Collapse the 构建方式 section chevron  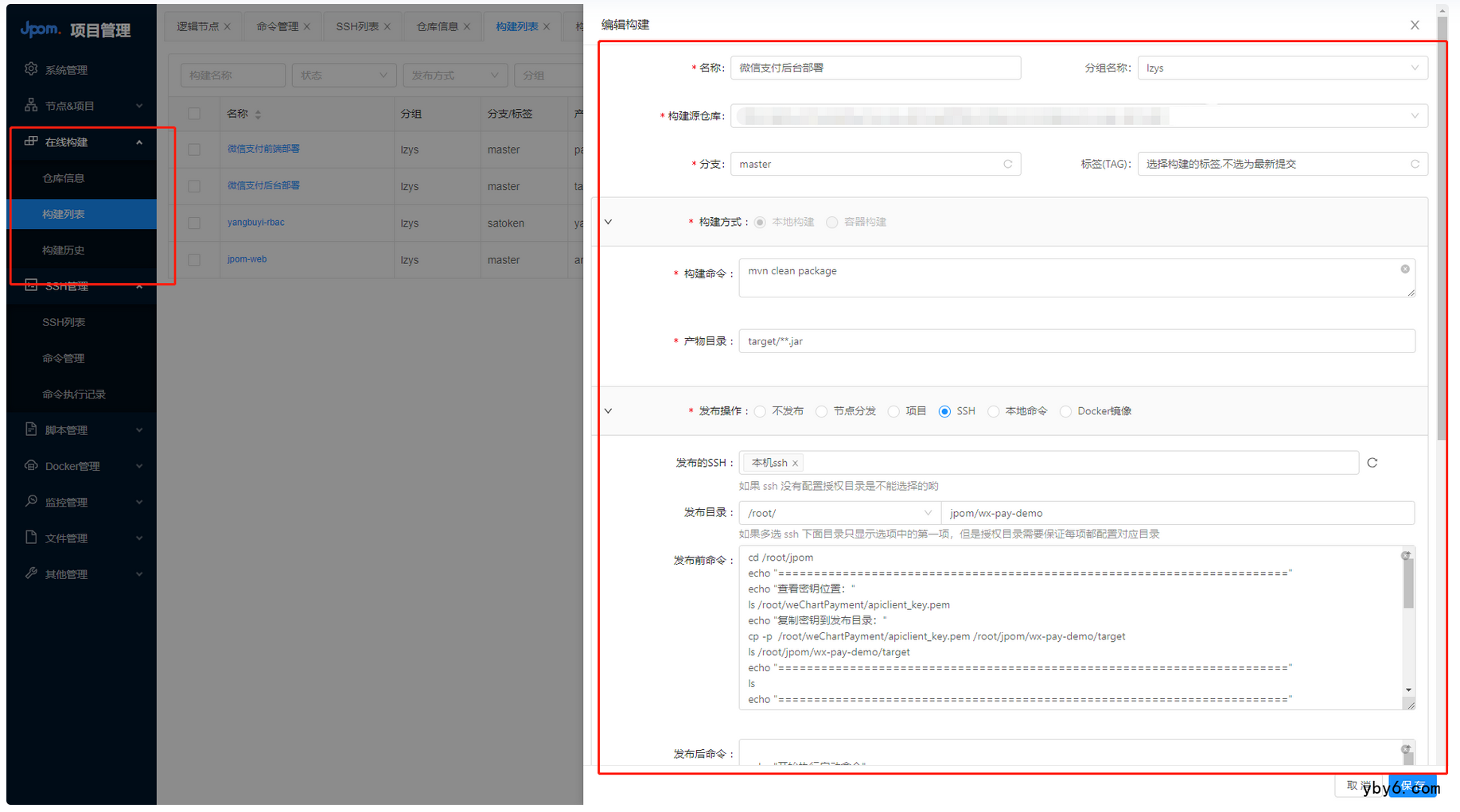coord(608,222)
